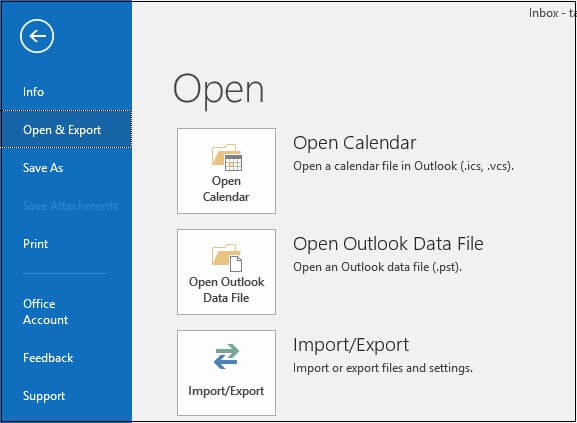577x423 pixels.
Task: Click the Import/Export heading text
Action: 351,345
